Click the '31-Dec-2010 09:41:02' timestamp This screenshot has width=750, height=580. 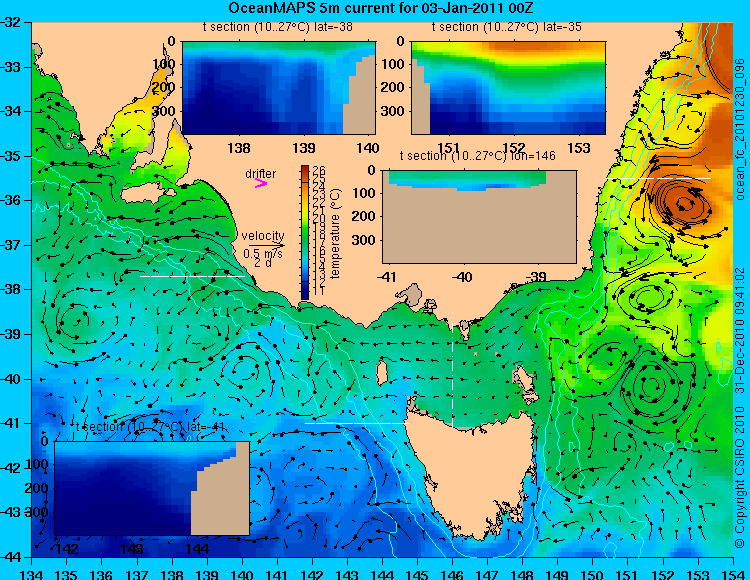tap(740, 329)
